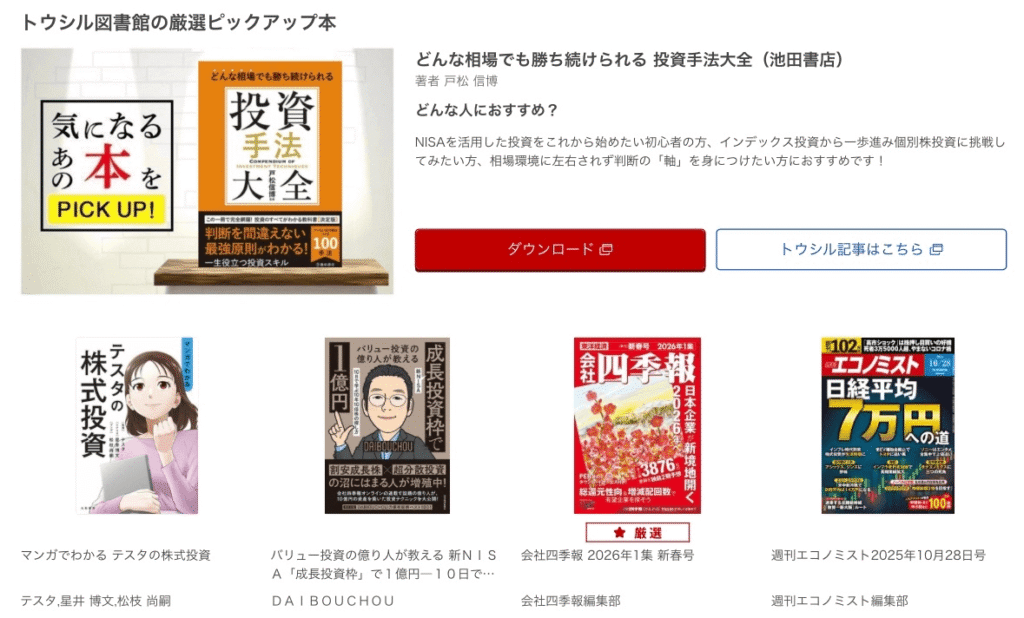
Task: Click the red ダウンロード button
Action: point(560,250)
